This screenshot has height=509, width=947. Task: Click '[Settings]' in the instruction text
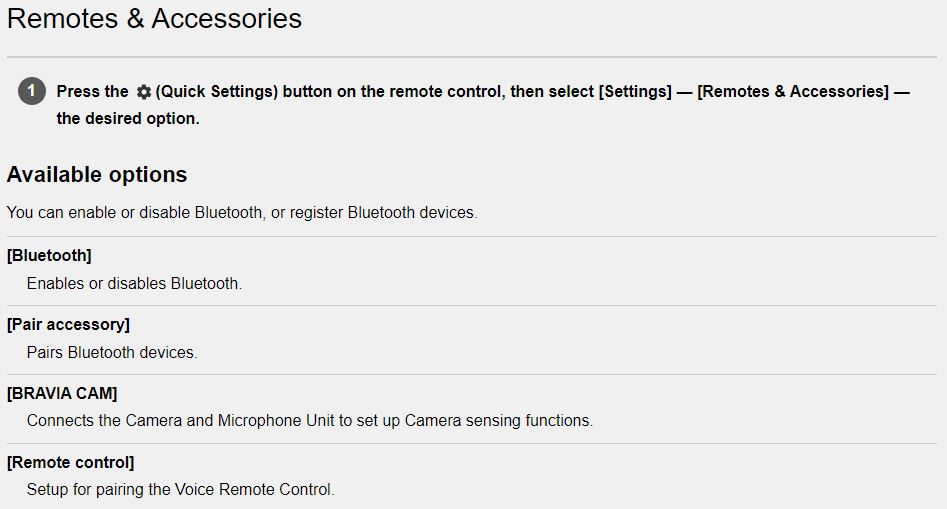click(635, 92)
